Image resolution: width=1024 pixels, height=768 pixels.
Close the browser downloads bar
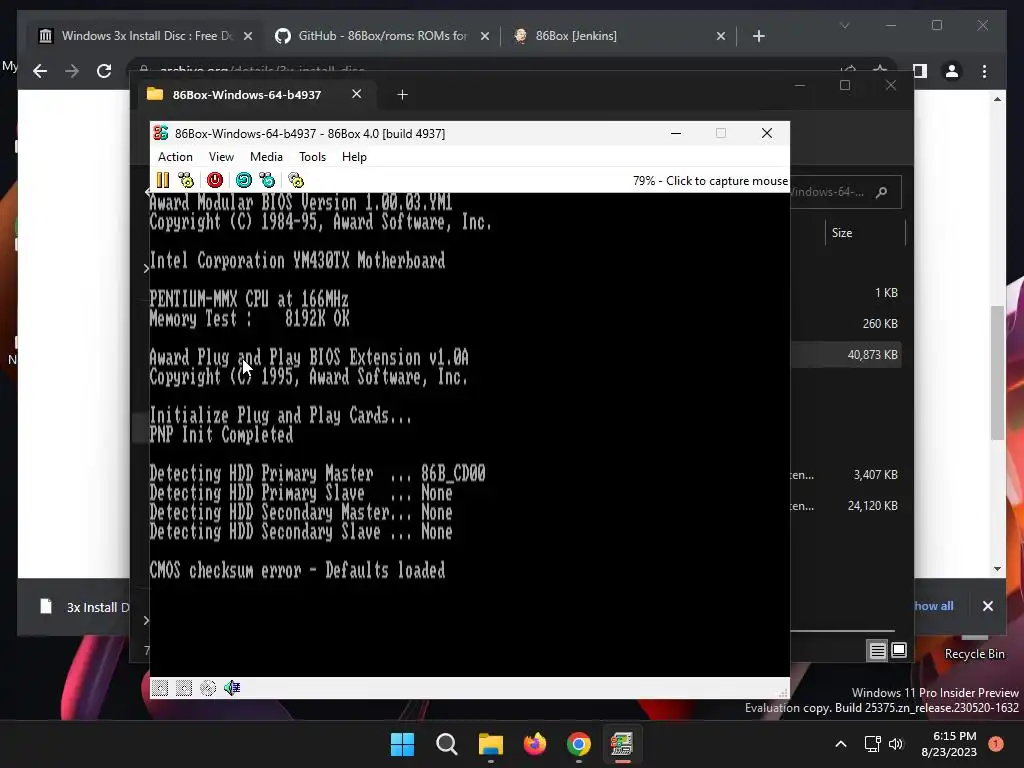pyautogui.click(x=988, y=606)
